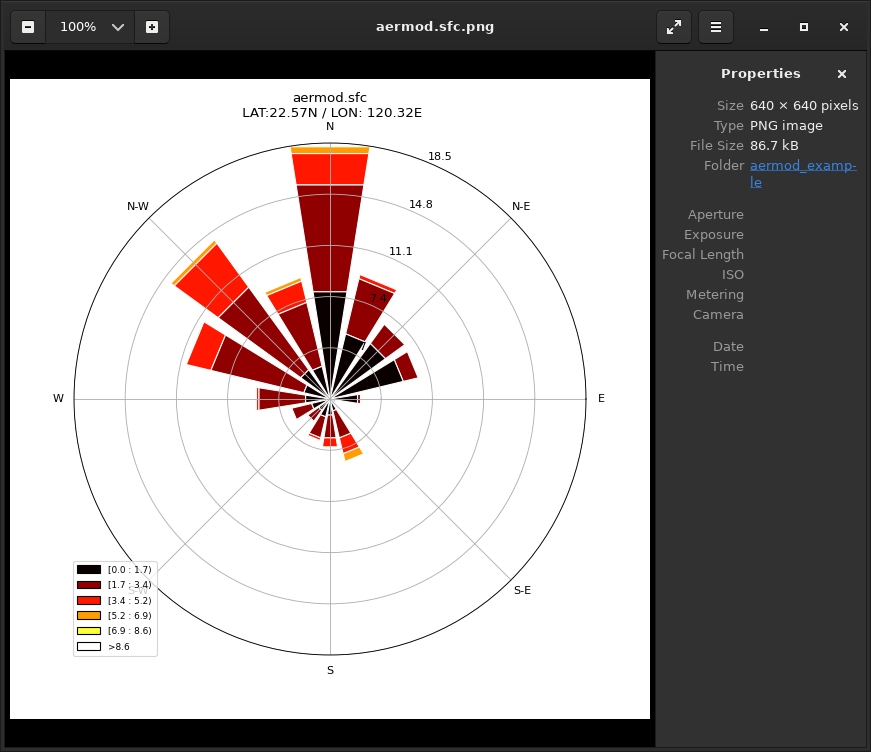Open the 100% zoom level dropdown

118,27
